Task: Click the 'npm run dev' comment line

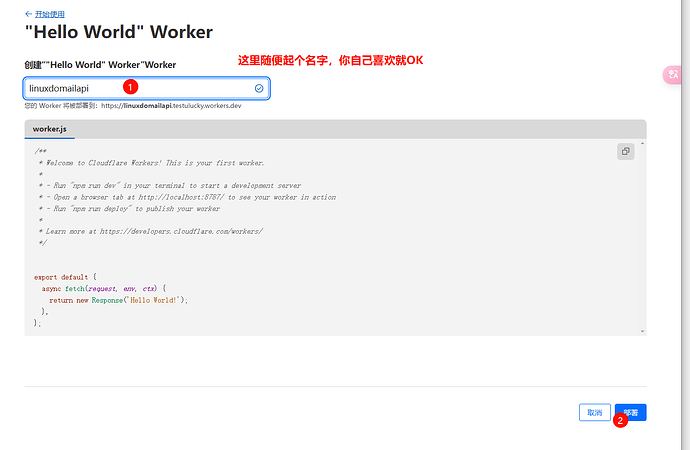Action: (170, 186)
